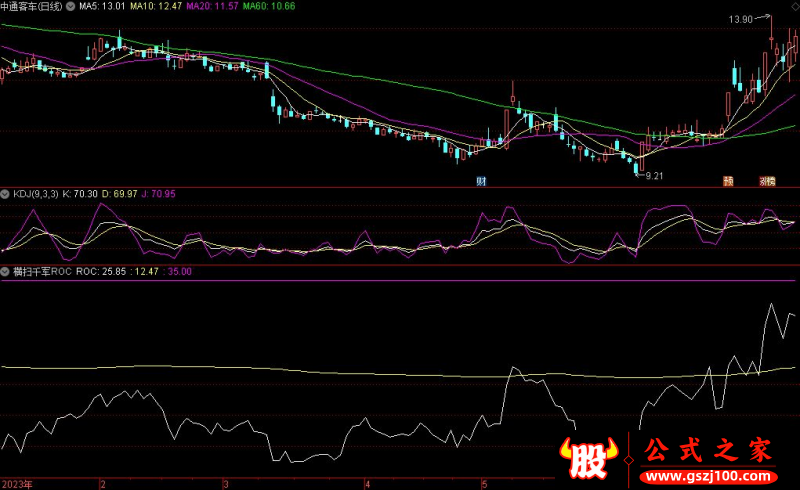Click the 2023年 date marker on timeline

point(17,483)
